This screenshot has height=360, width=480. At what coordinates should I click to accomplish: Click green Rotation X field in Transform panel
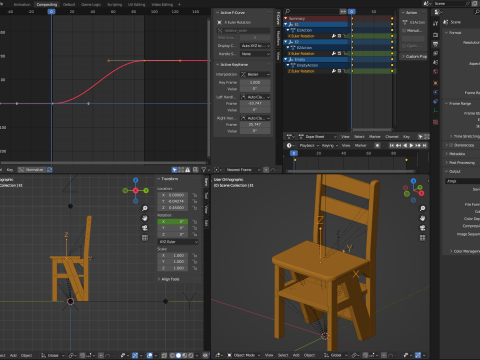(x=173, y=222)
